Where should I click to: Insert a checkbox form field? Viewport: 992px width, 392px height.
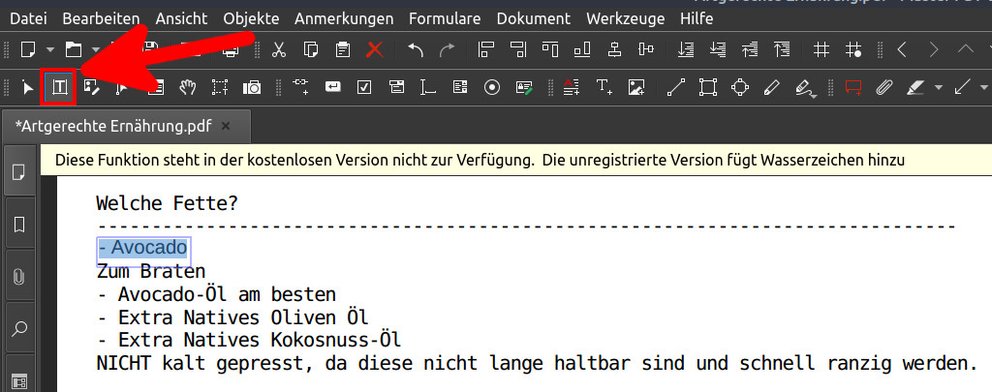(x=364, y=88)
